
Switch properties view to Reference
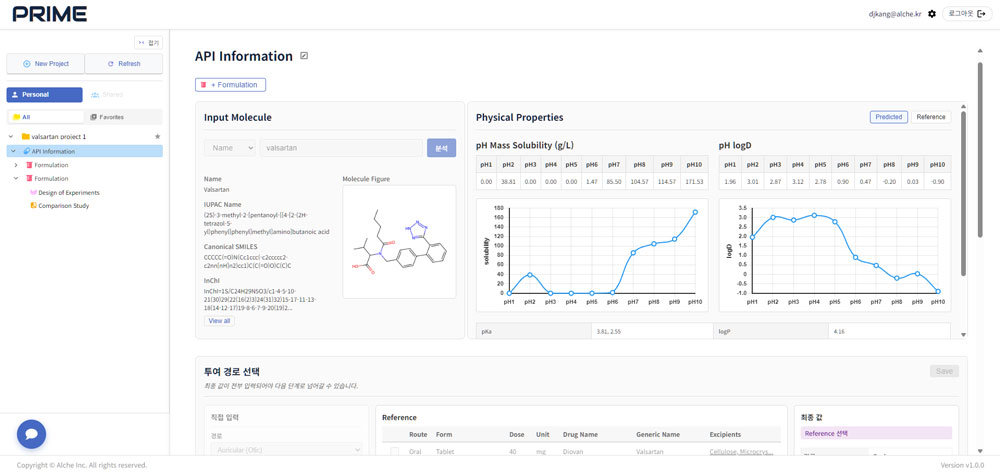tap(930, 117)
